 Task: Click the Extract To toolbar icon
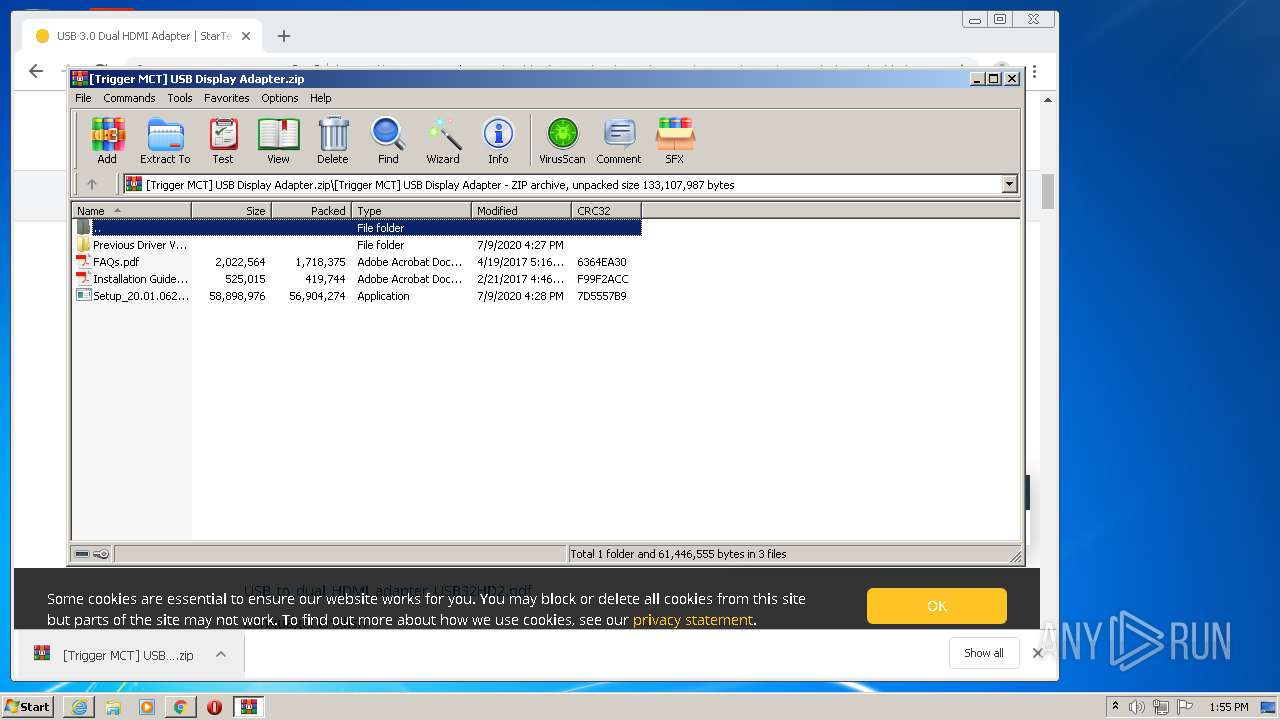click(x=165, y=140)
